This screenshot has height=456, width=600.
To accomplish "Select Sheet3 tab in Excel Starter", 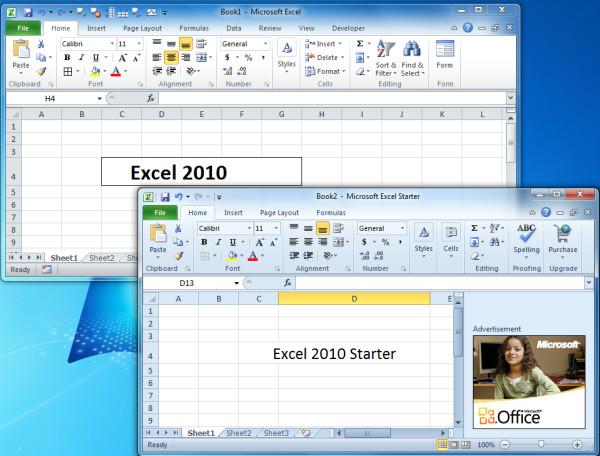I will click(276, 433).
